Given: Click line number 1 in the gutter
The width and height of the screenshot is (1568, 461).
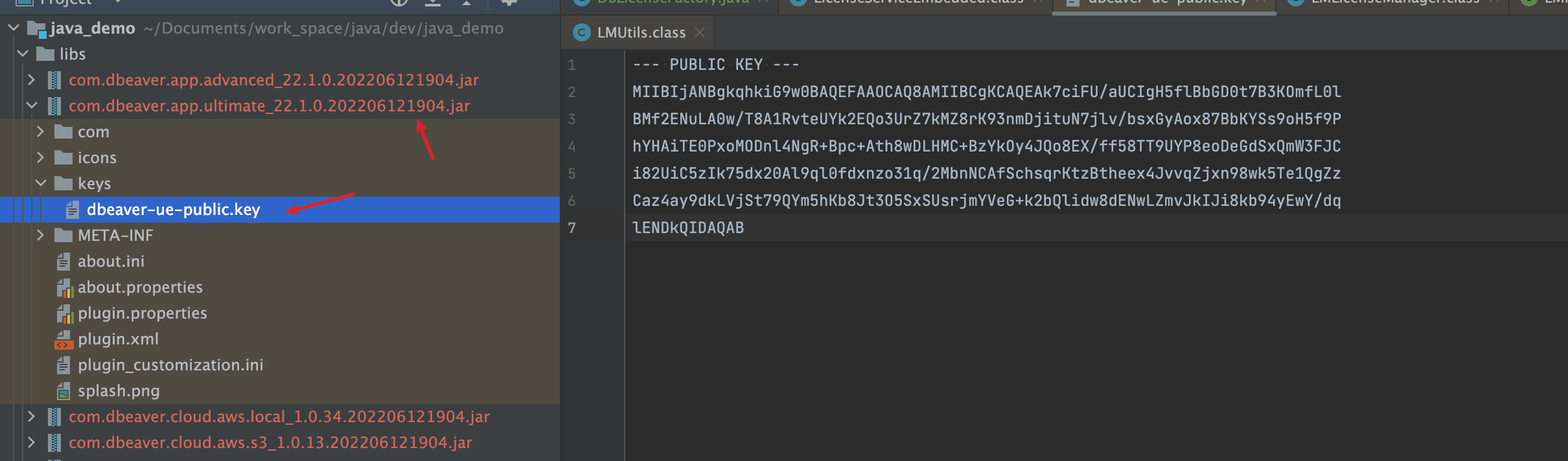Looking at the screenshot, I should [x=571, y=65].
